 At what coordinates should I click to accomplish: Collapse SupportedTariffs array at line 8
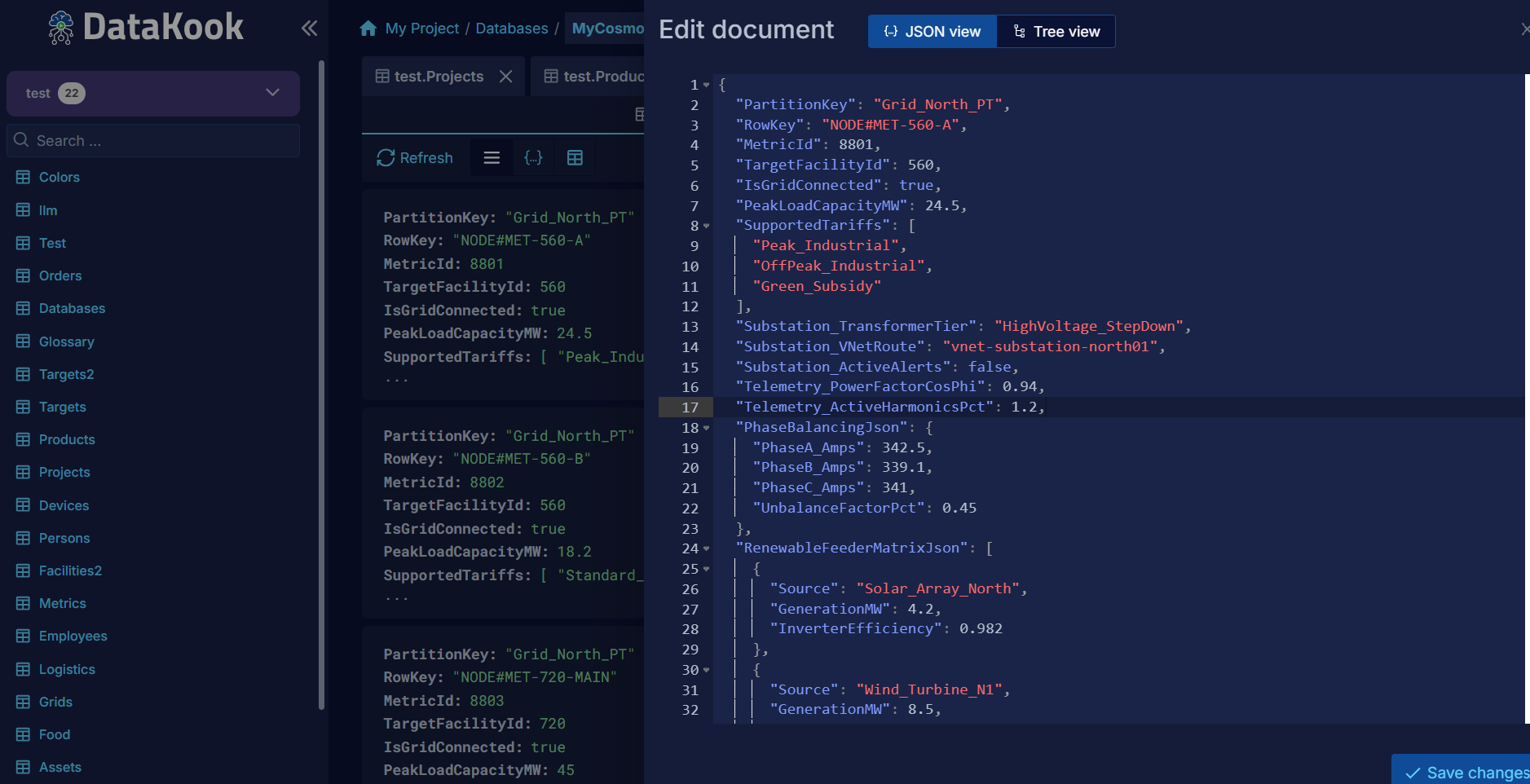click(x=706, y=226)
